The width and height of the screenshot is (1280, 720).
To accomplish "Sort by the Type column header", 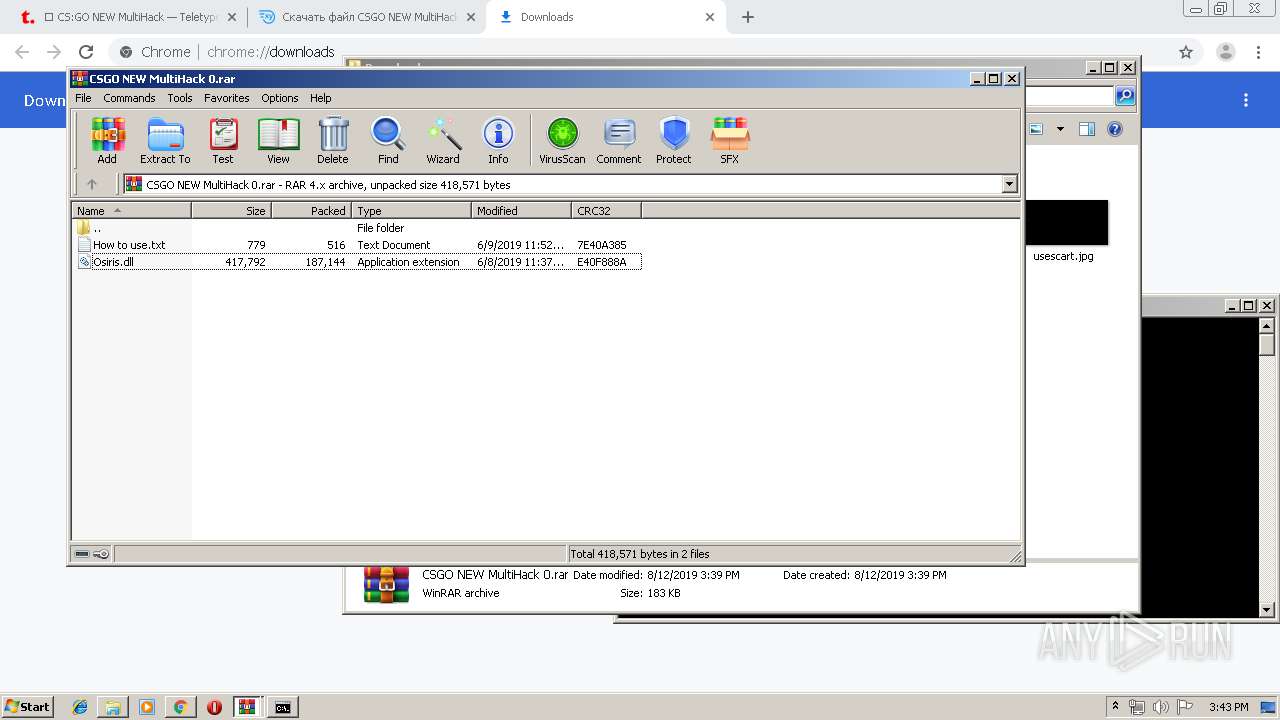I will point(411,211).
